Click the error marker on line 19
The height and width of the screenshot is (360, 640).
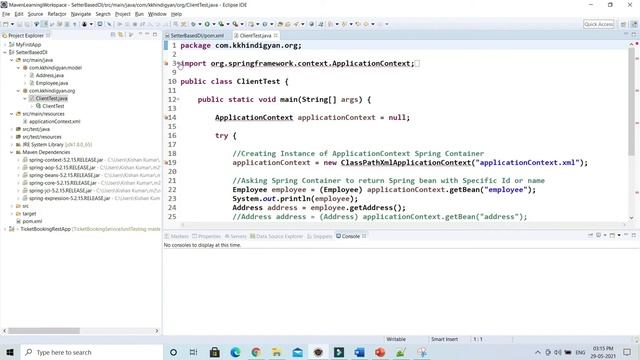pos(166,162)
